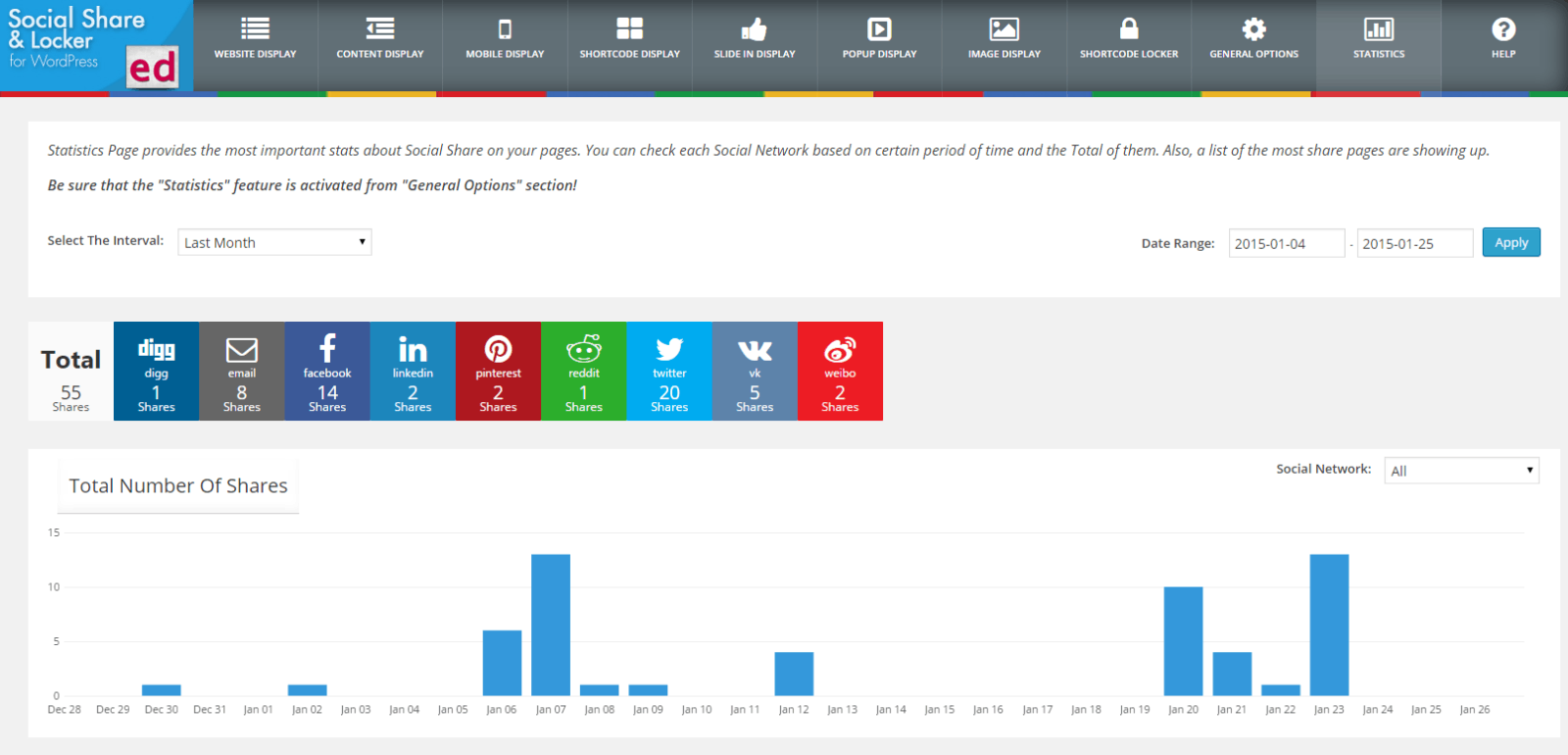The image size is (1568, 755).
Task: Apply the selected date range
Action: (1511, 242)
